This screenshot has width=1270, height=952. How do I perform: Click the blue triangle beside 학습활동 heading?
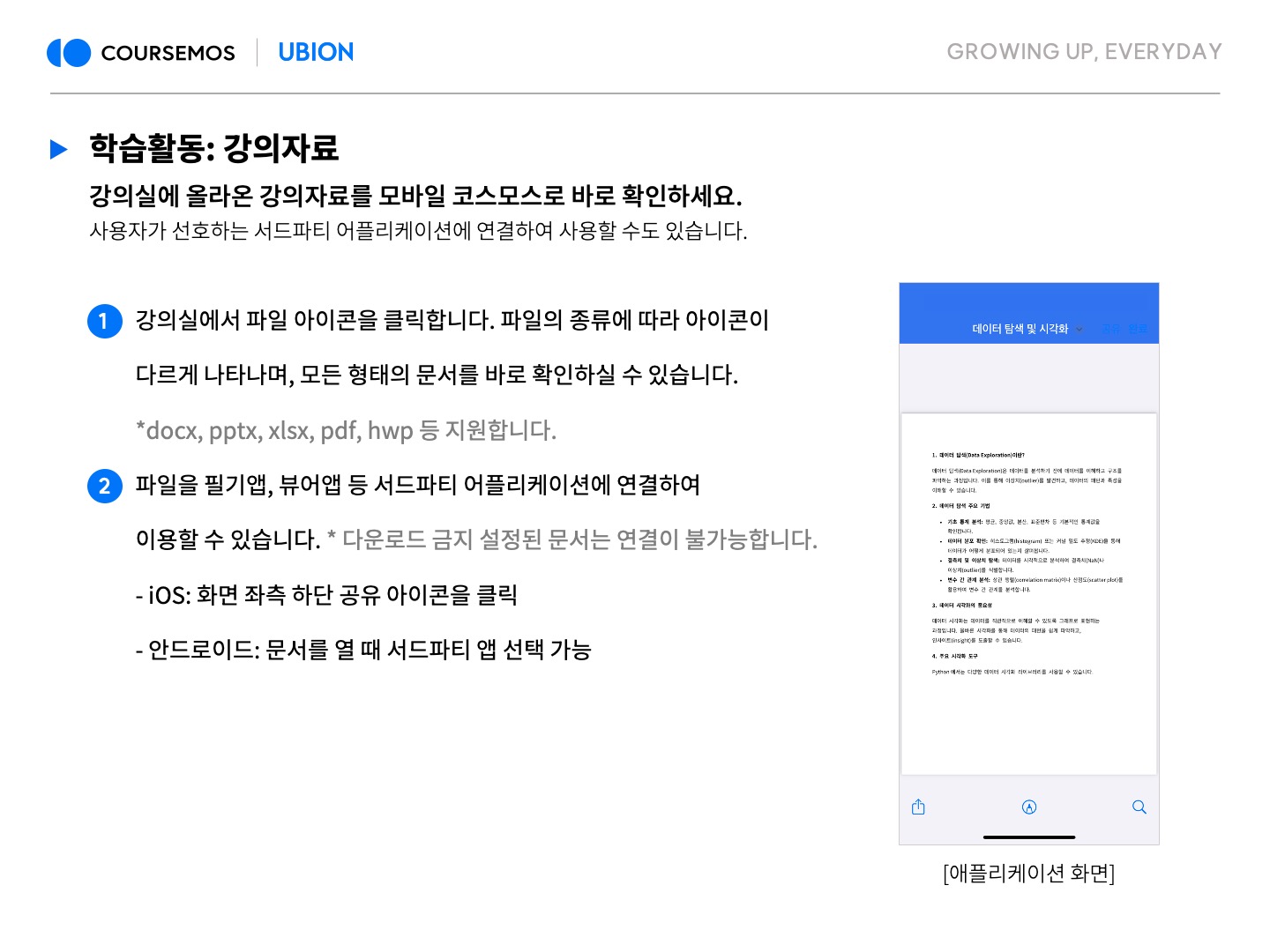click(59, 149)
